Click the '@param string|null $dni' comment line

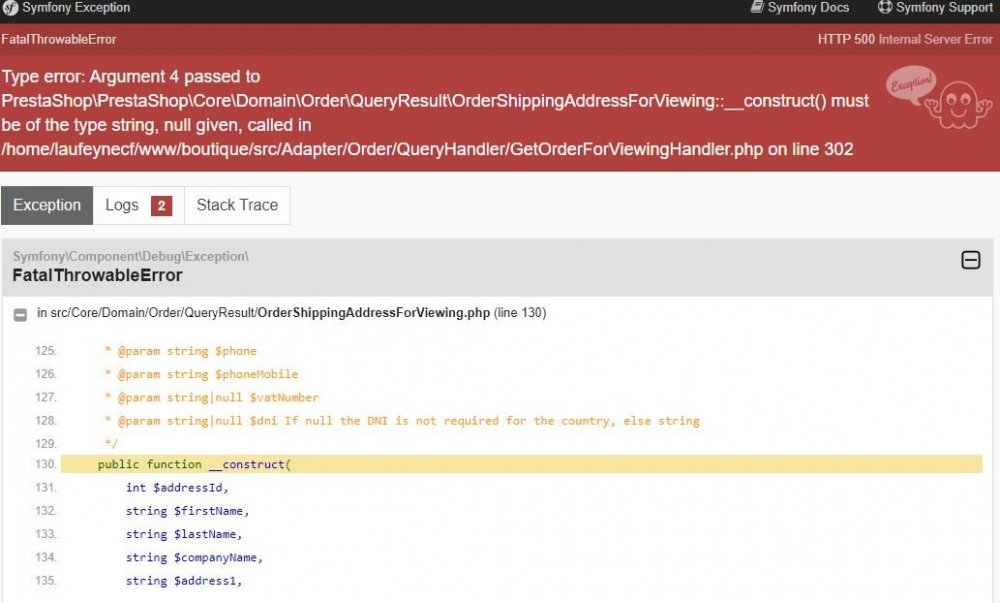point(402,421)
